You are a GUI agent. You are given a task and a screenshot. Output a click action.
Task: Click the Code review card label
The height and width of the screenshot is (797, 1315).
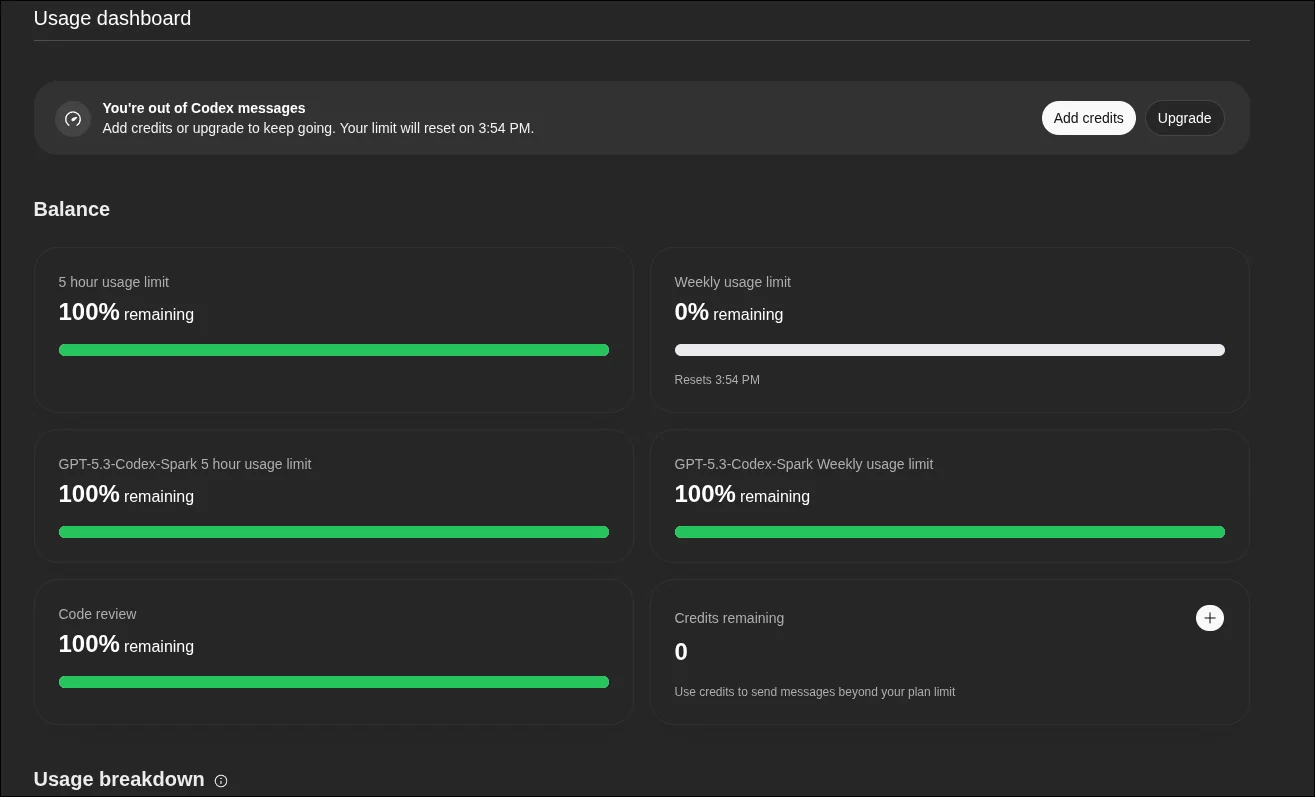tap(97, 614)
